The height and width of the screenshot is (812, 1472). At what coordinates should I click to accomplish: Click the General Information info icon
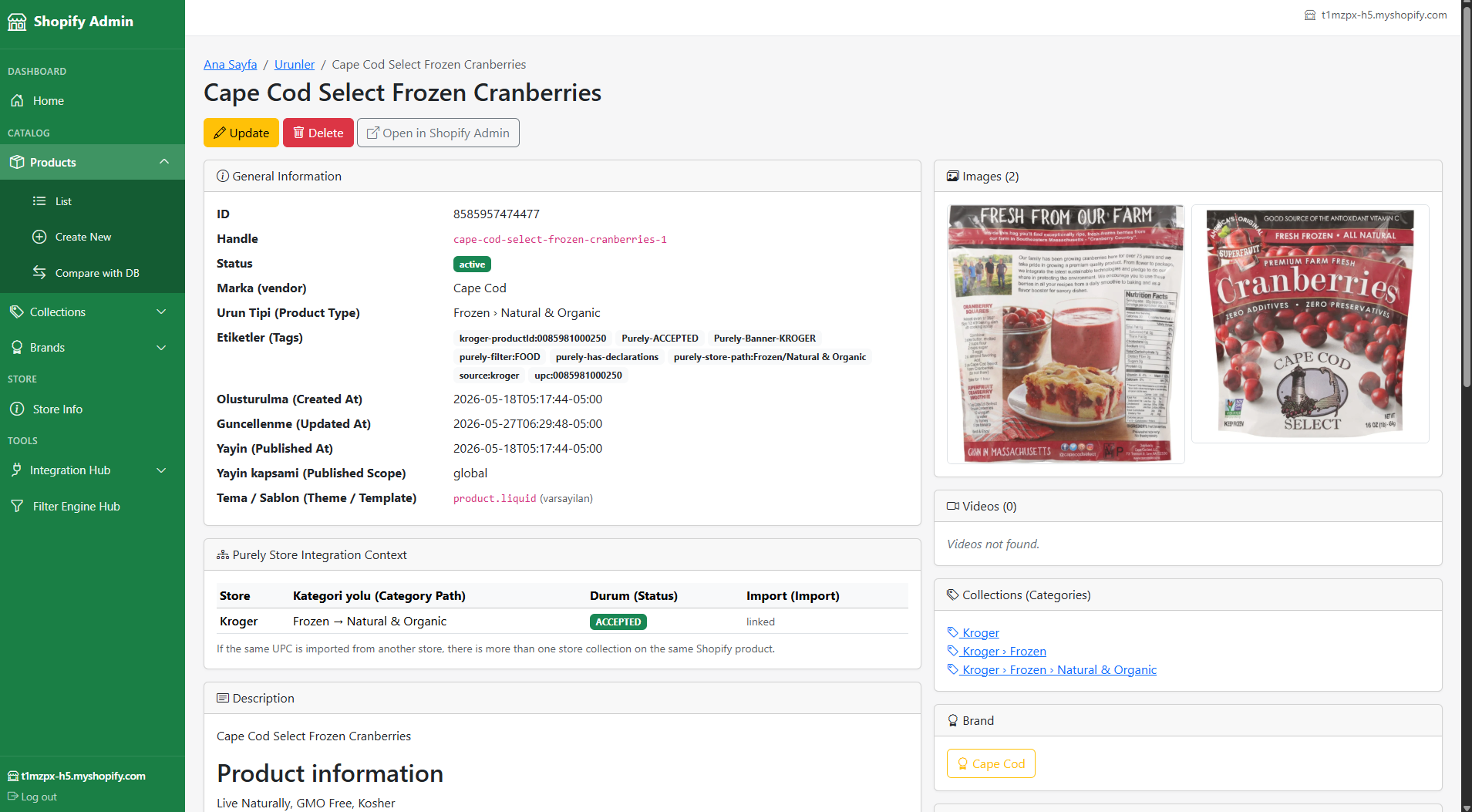(x=223, y=176)
